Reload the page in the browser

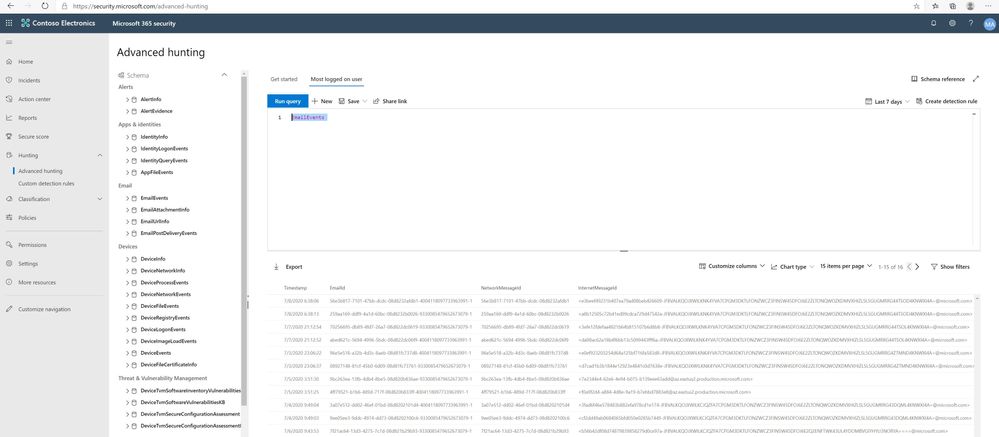click(45, 6)
